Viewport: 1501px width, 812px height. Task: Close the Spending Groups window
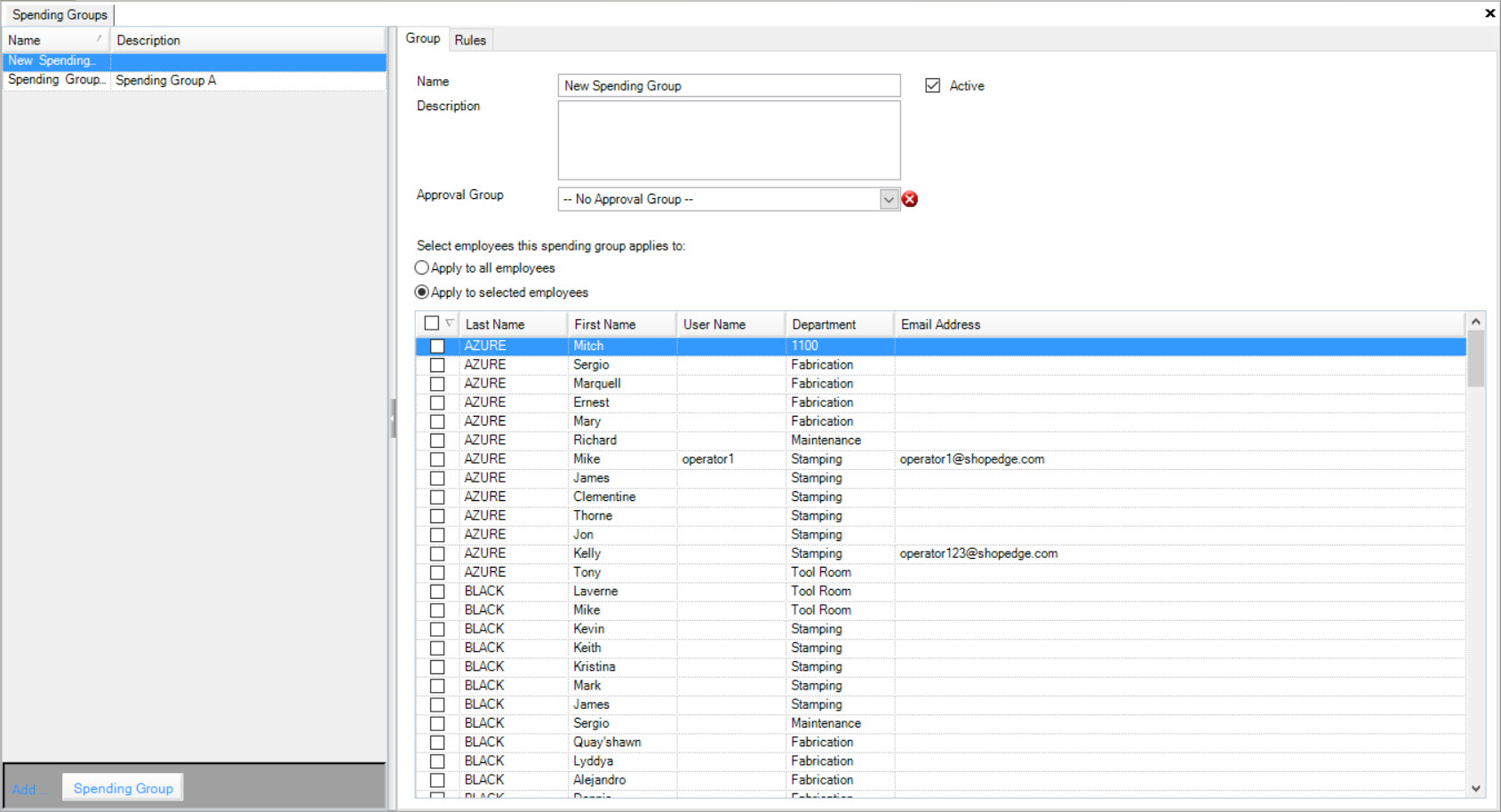click(1489, 13)
